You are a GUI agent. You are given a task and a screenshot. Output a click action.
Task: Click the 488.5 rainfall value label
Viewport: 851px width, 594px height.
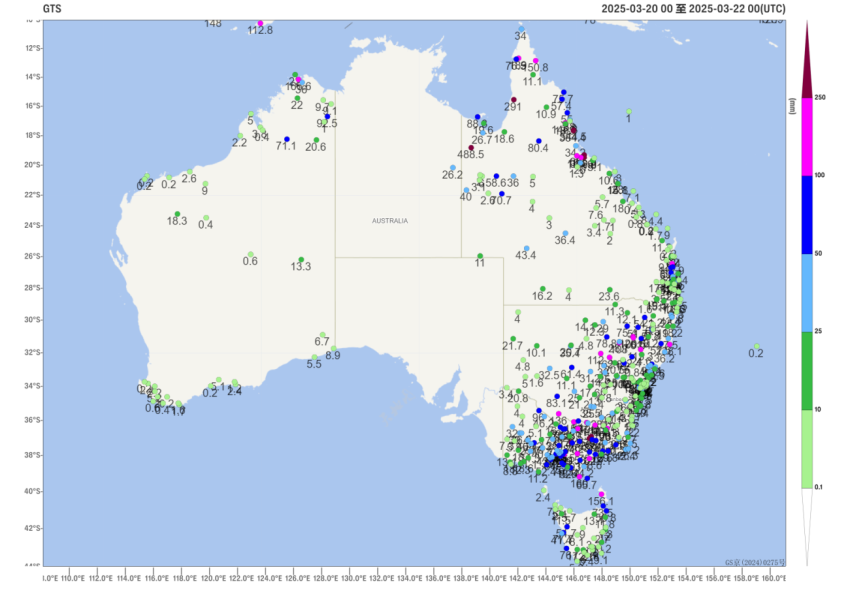coord(471,155)
